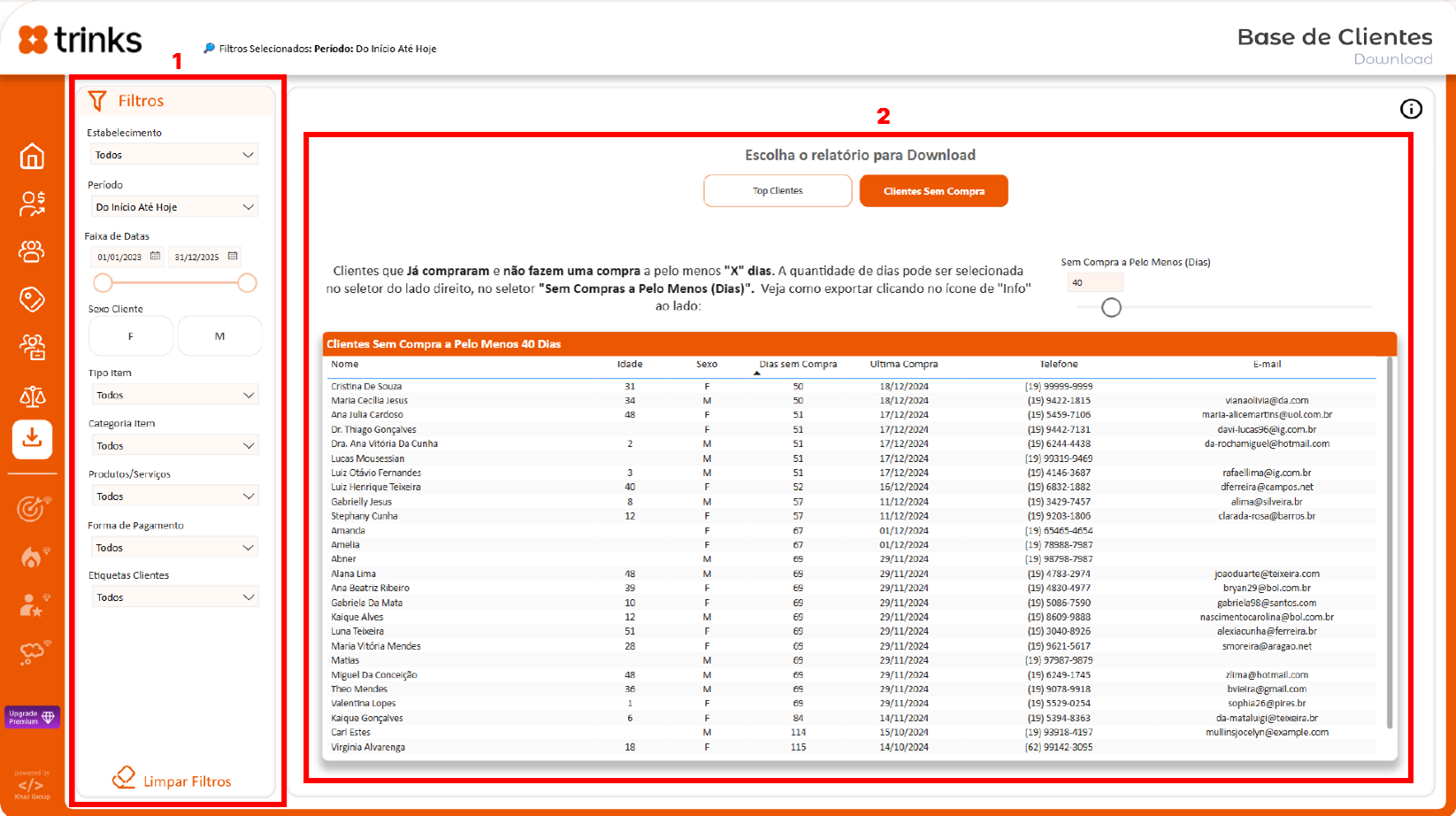Click the days input field showing 40
Image resolution: width=1456 pixels, height=816 pixels.
1094,283
